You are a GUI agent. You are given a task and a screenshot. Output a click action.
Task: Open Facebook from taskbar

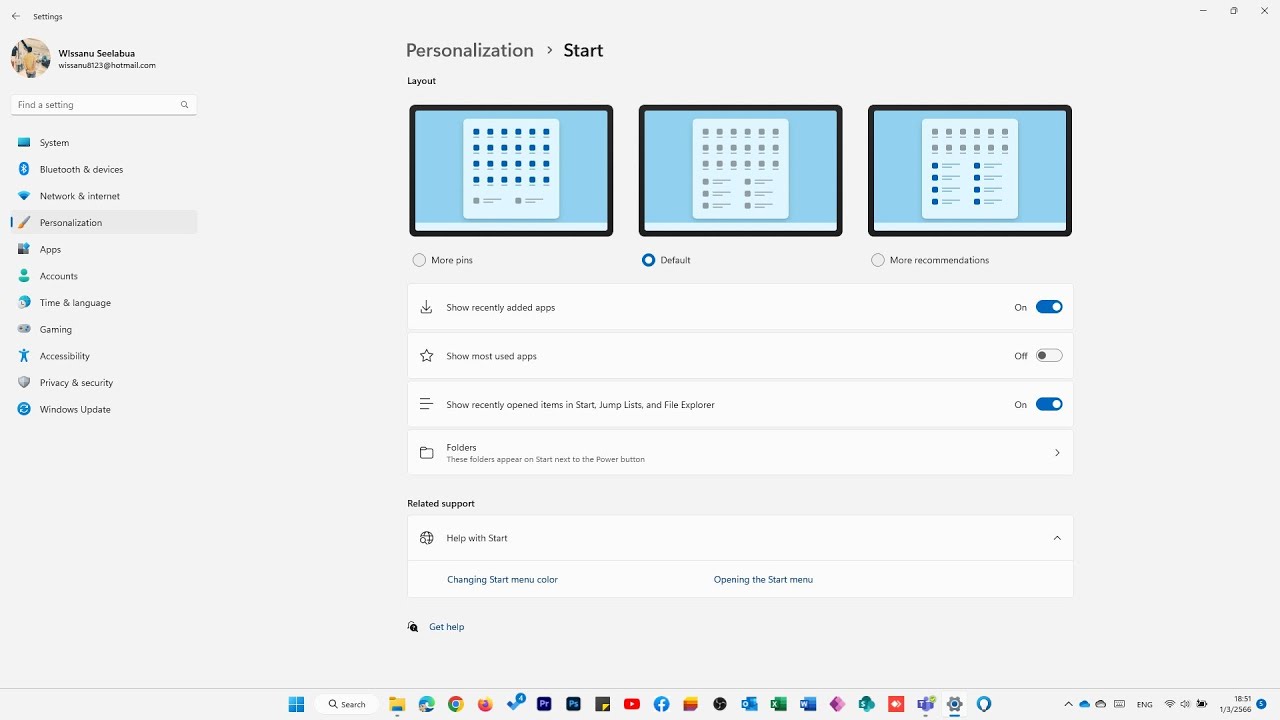661,704
